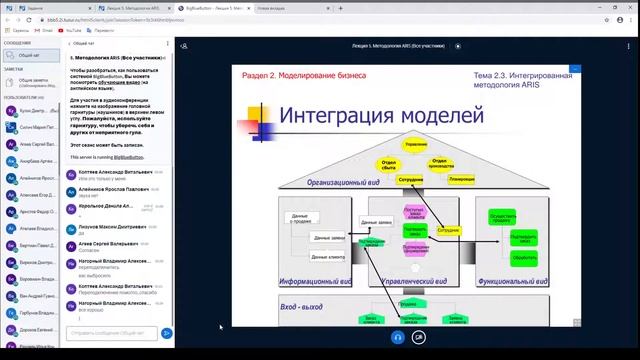
Task: Click the lecture title above the presentation
Action: [398, 46]
